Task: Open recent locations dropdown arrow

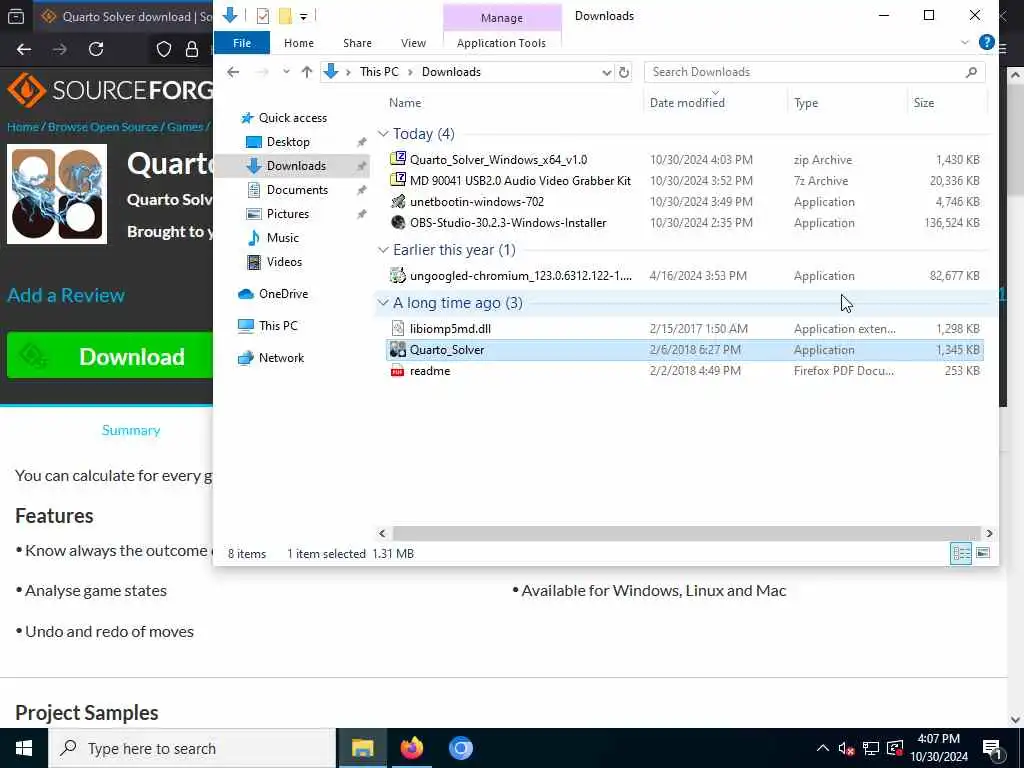Action: (286, 72)
